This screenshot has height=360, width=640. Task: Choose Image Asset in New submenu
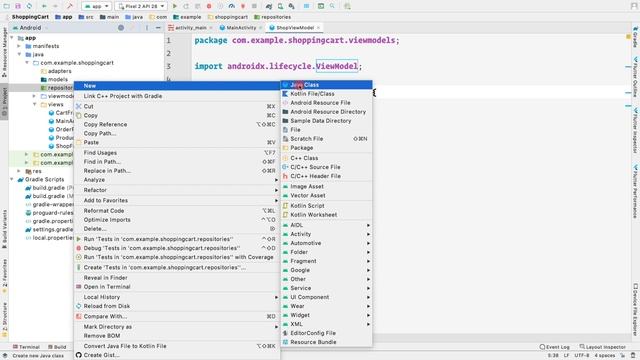point(327,187)
